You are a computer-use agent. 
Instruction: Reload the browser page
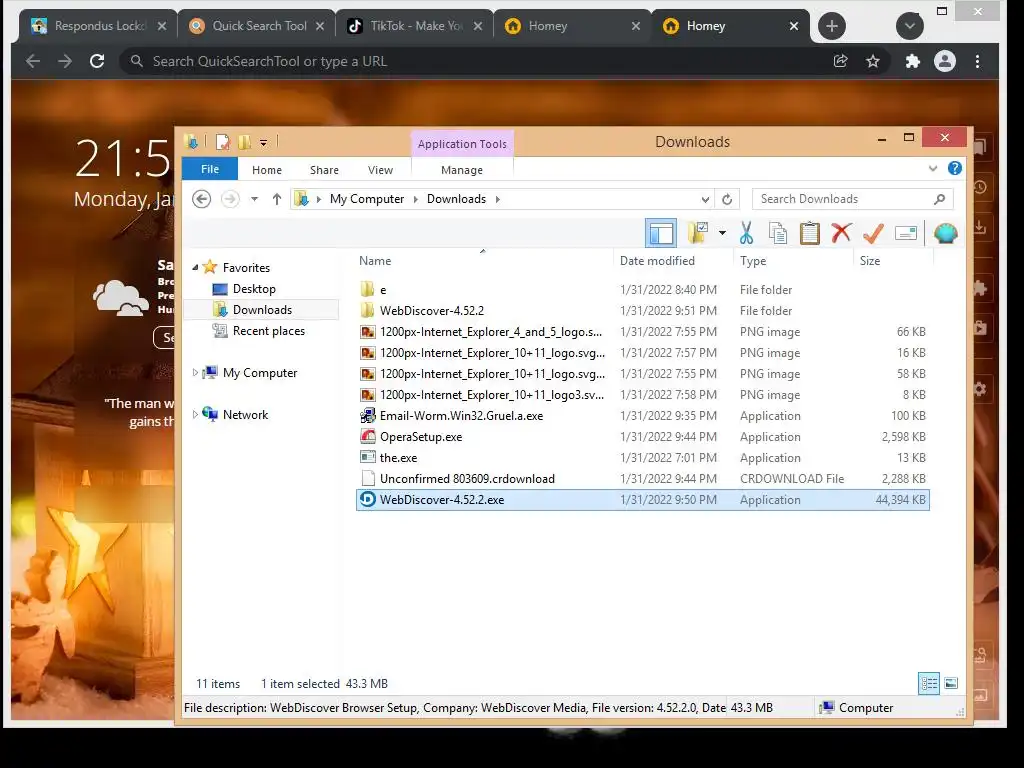[x=97, y=61]
